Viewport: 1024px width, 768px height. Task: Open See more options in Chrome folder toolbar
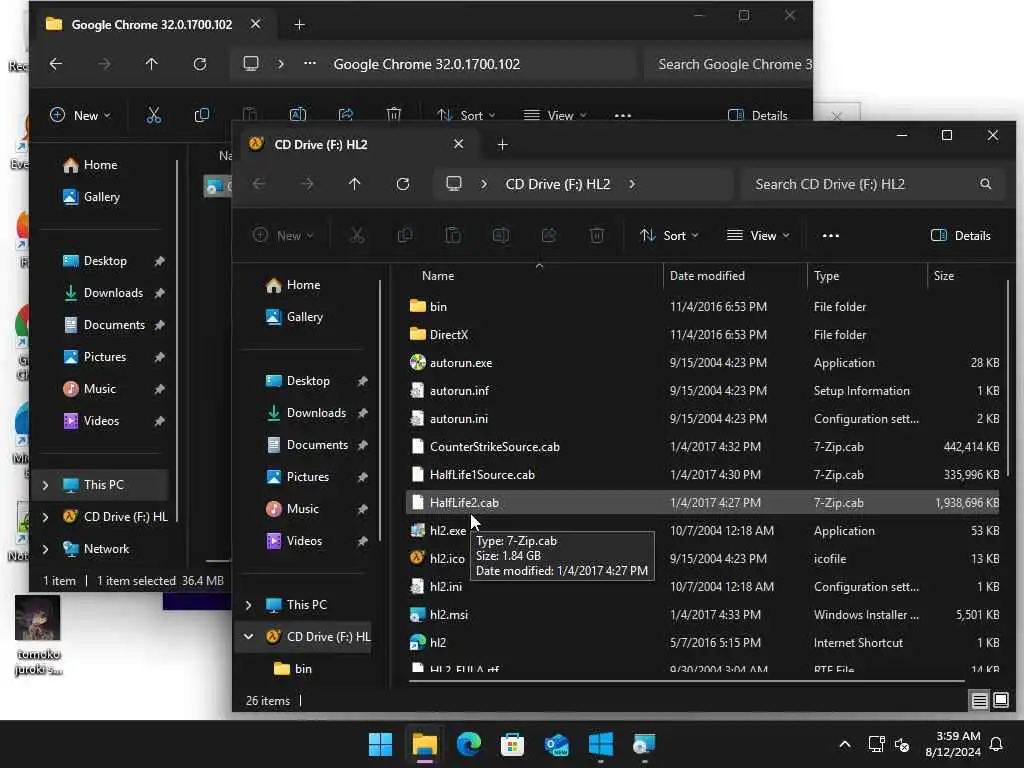click(623, 116)
